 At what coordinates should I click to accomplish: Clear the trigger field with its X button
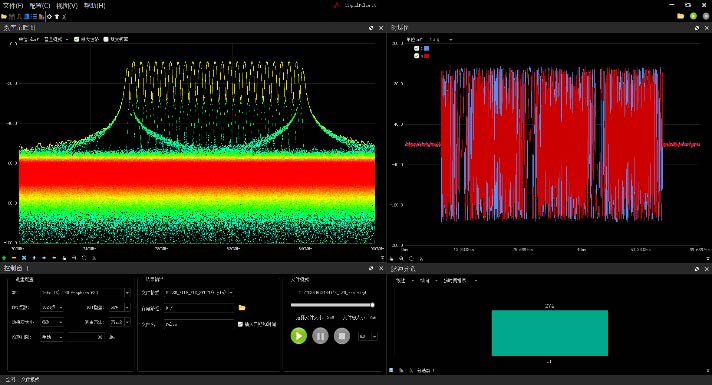tap(100, 337)
